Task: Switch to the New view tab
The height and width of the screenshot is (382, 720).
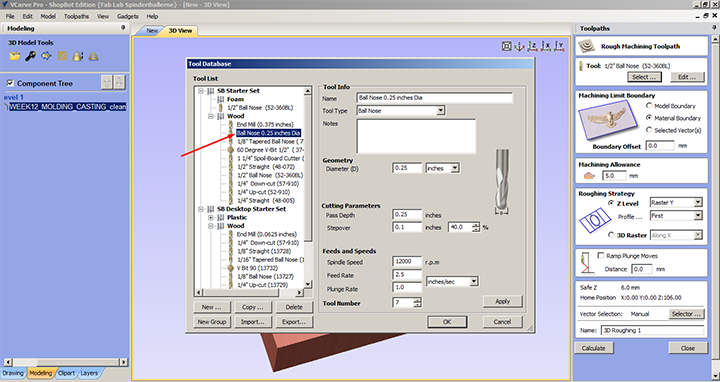Action: pos(152,31)
